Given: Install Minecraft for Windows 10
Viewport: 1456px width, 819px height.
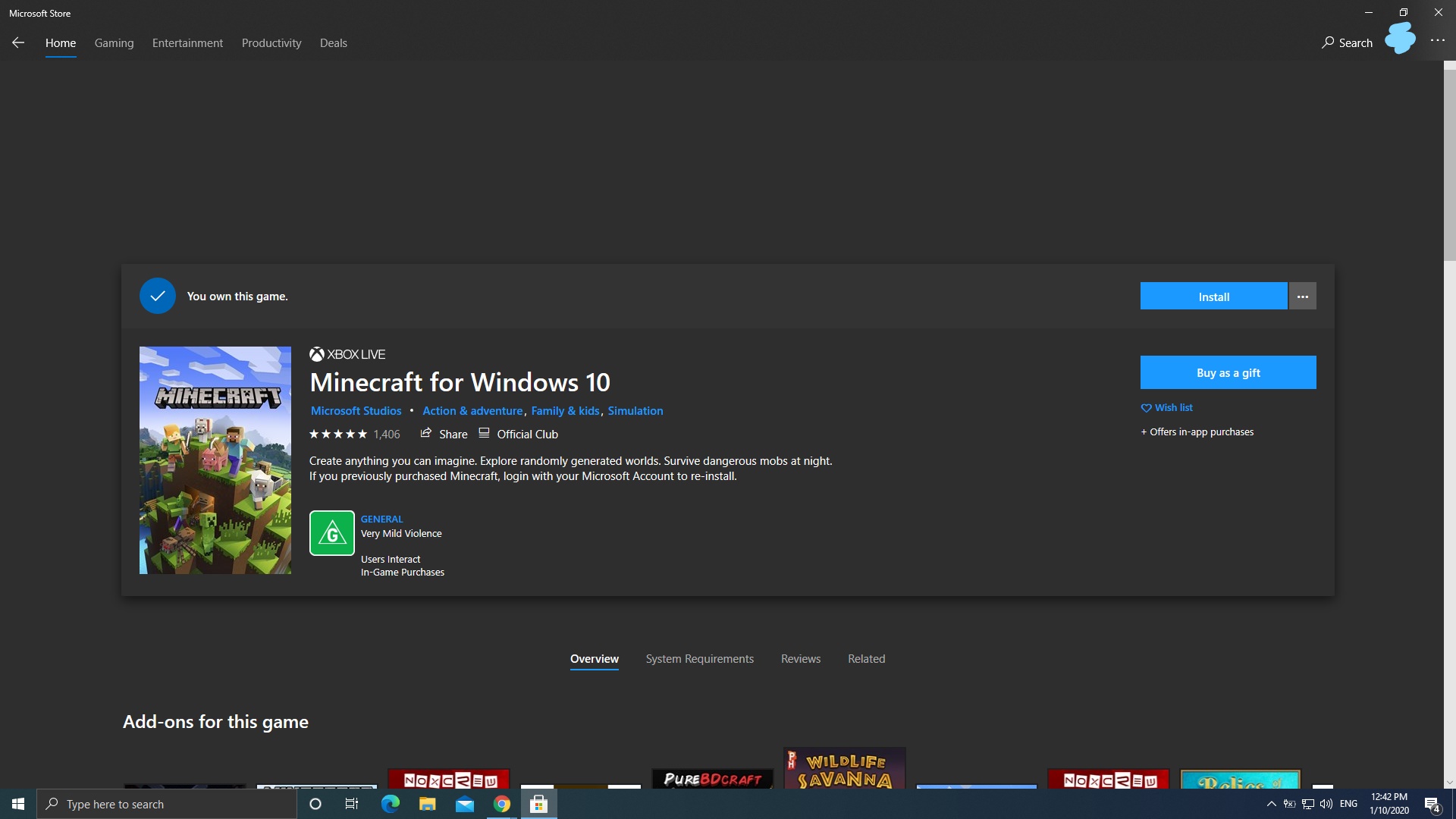Looking at the screenshot, I should tap(1213, 297).
